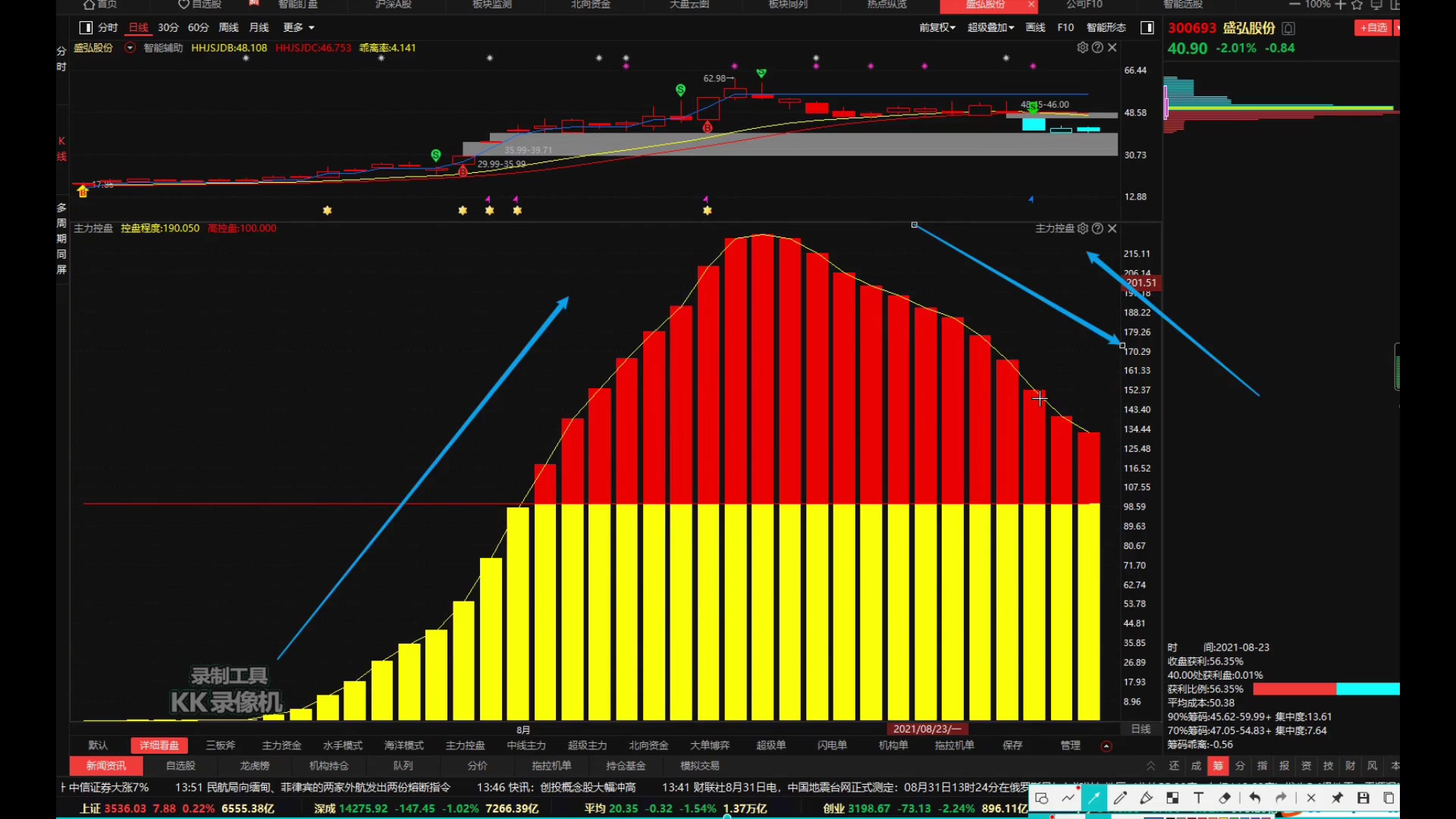
Task: Select the 主力控盘 template tab
Action: (x=465, y=745)
